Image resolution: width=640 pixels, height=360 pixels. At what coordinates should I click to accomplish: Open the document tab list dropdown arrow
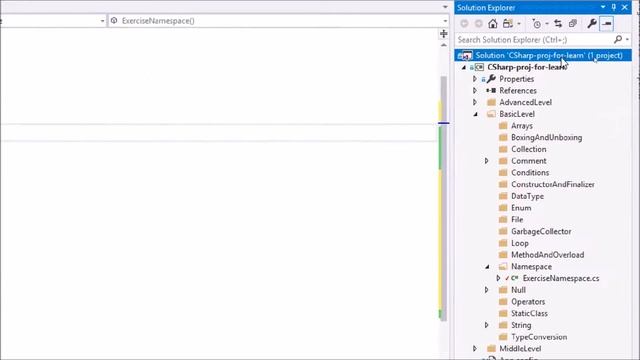click(445, 7)
